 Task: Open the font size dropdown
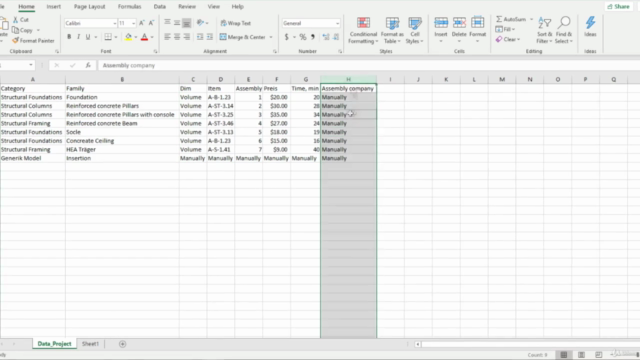pyautogui.click(x=133, y=23)
